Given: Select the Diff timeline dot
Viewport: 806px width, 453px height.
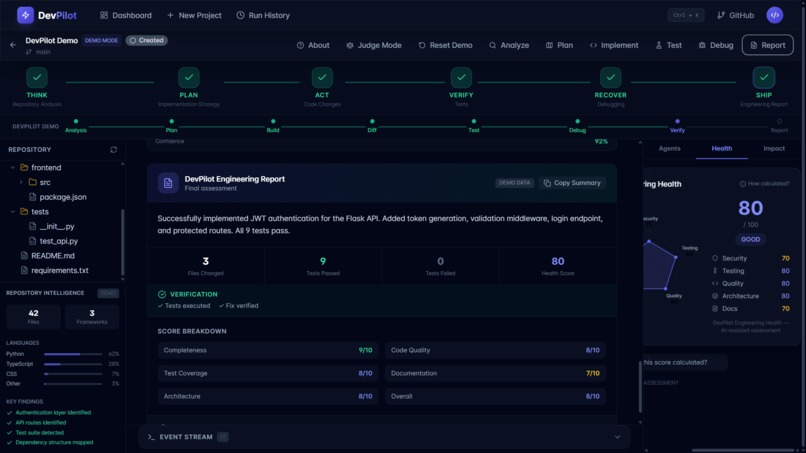Looking at the screenshot, I should tap(372, 122).
